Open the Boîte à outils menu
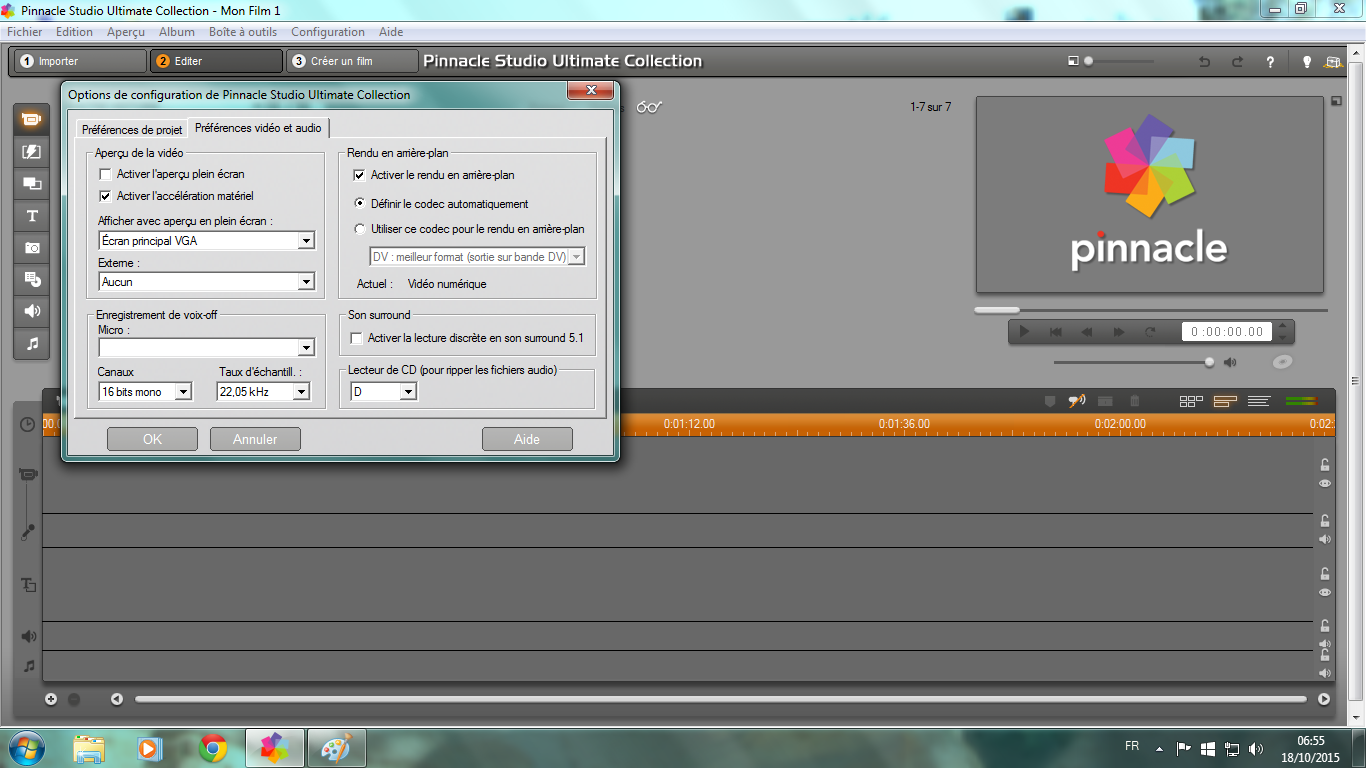The image size is (1366, 768). (243, 32)
